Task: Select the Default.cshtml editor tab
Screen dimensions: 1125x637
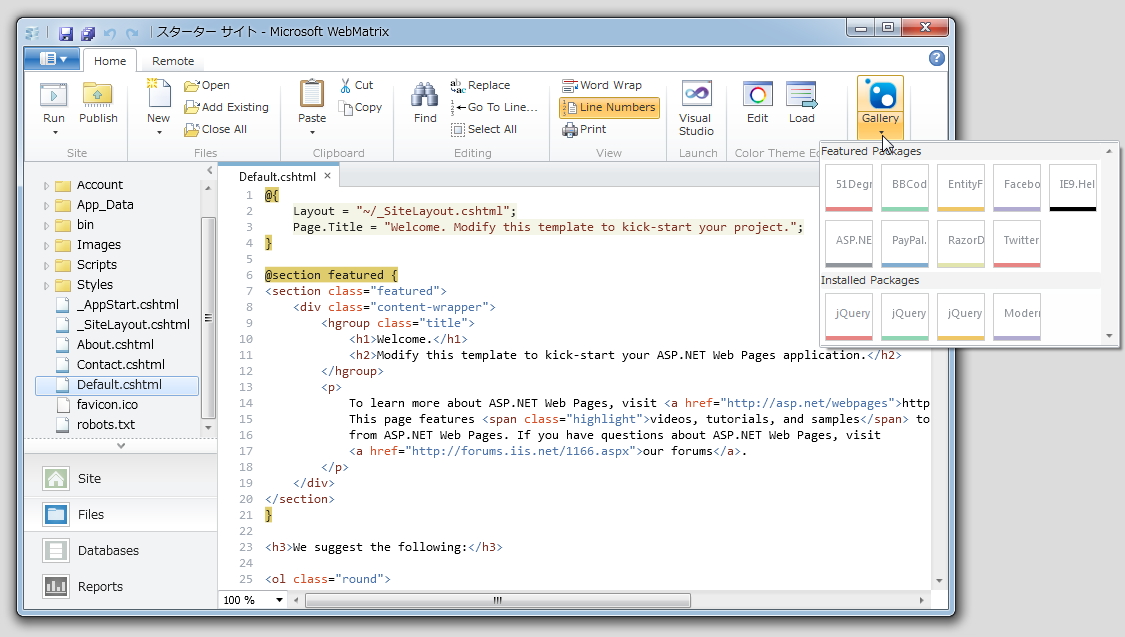Action: pyautogui.click(x=277, y=176)
